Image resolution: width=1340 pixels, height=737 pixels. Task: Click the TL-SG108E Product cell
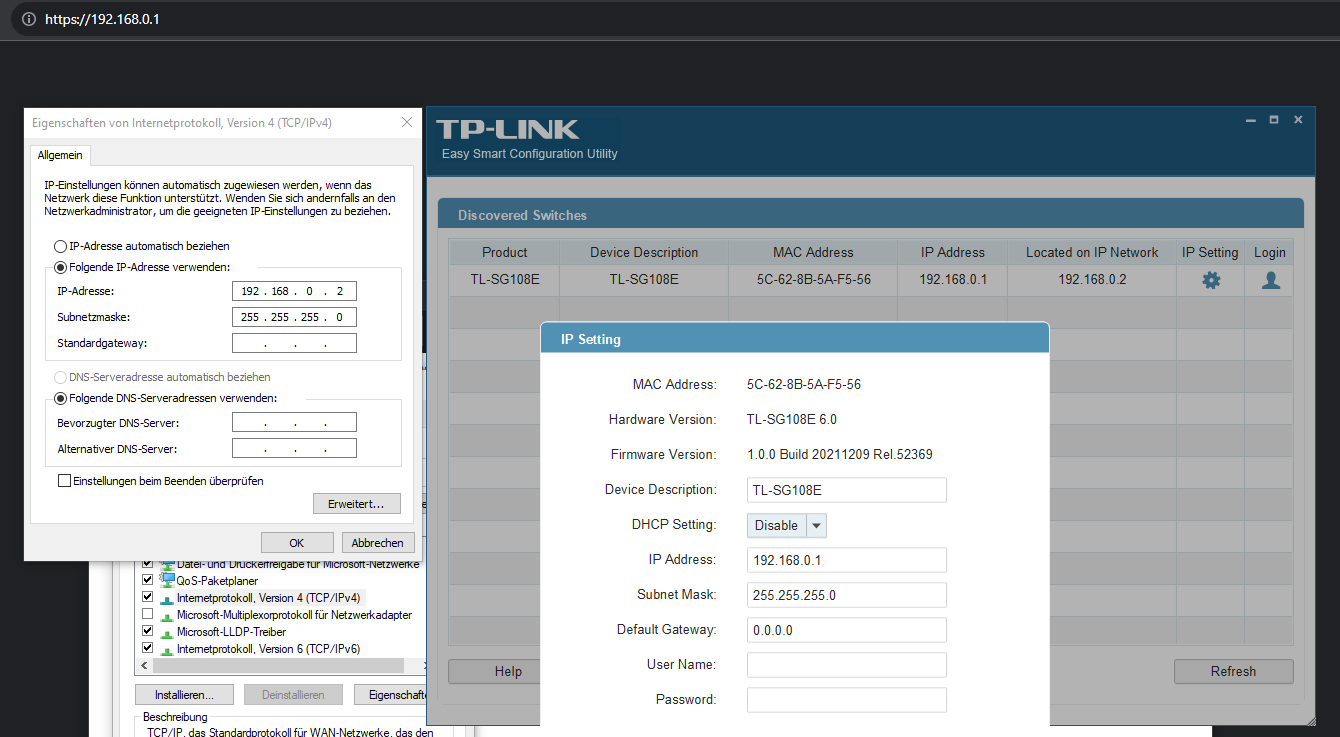click(504, 280)
